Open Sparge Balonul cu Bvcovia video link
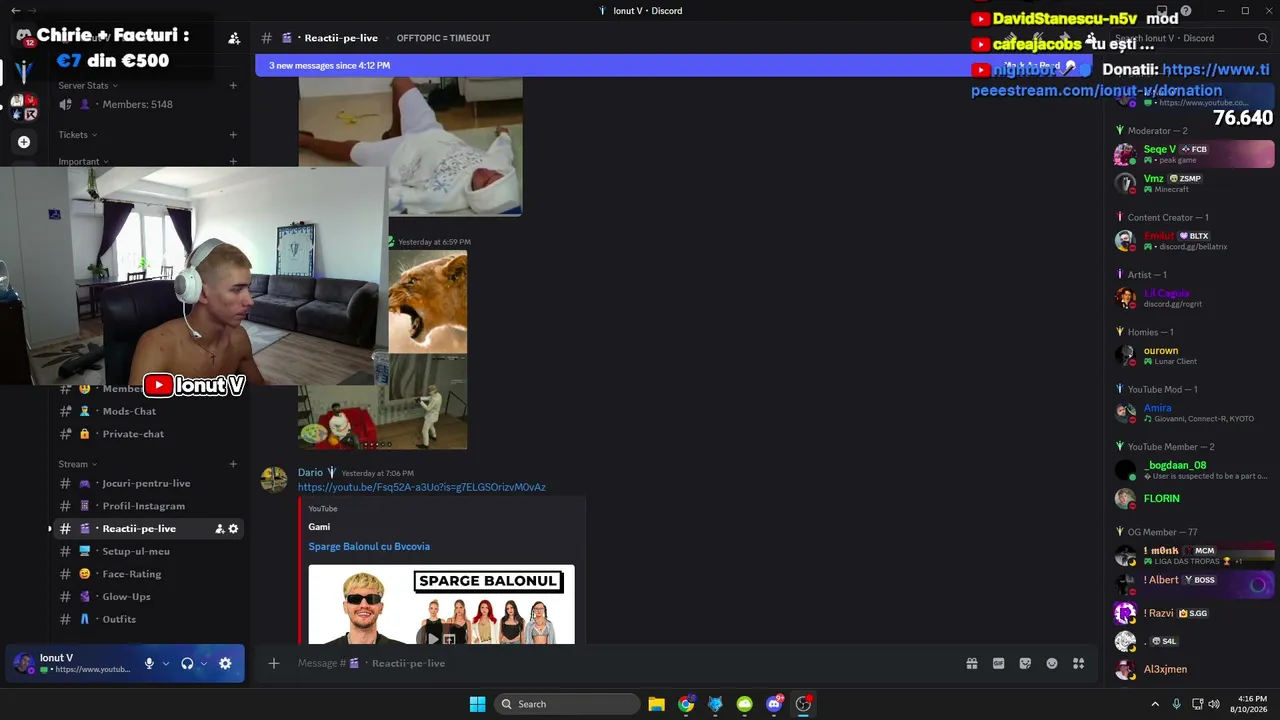1280x720 pixels. [369, 547]
